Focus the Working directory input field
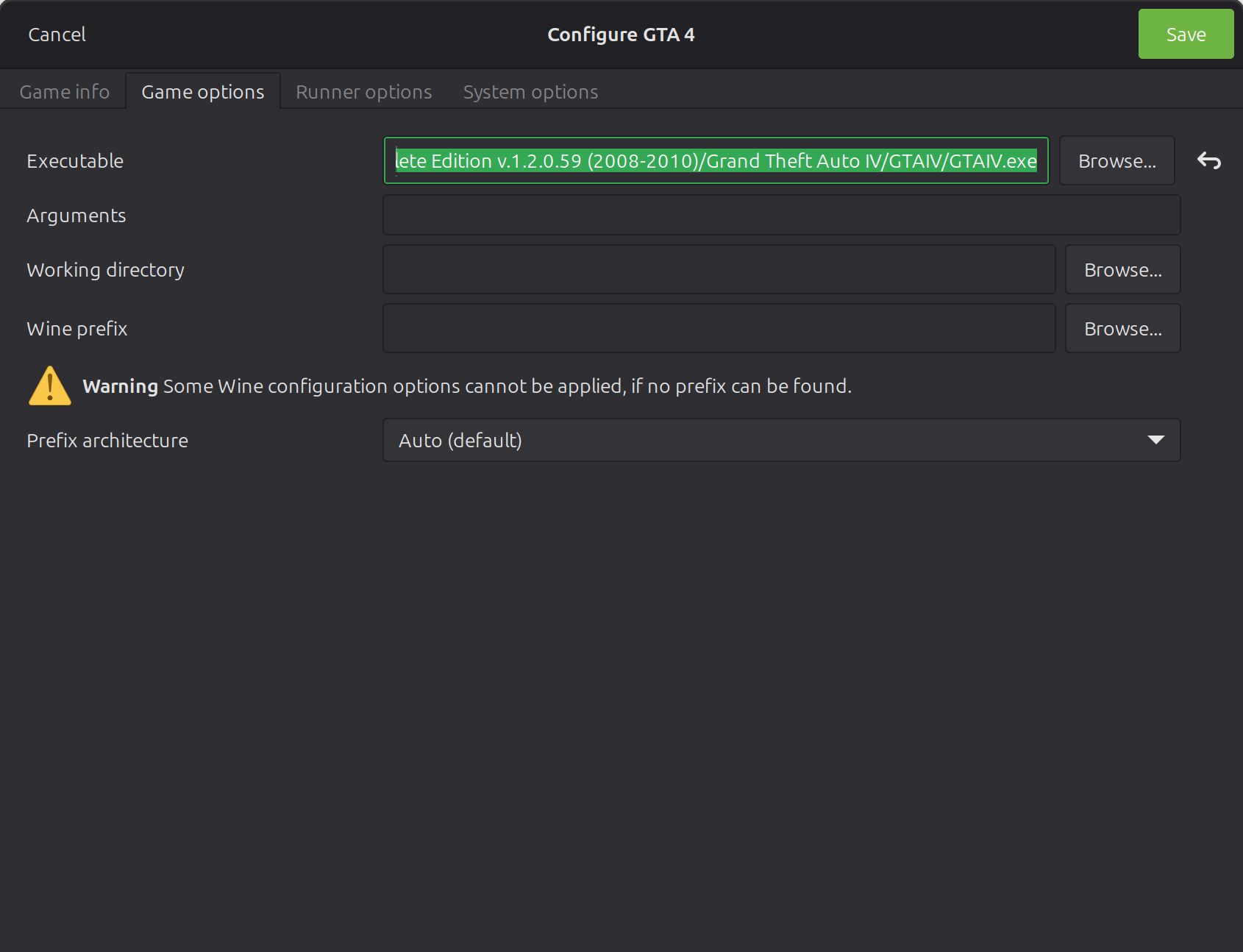 pos(719,269)
